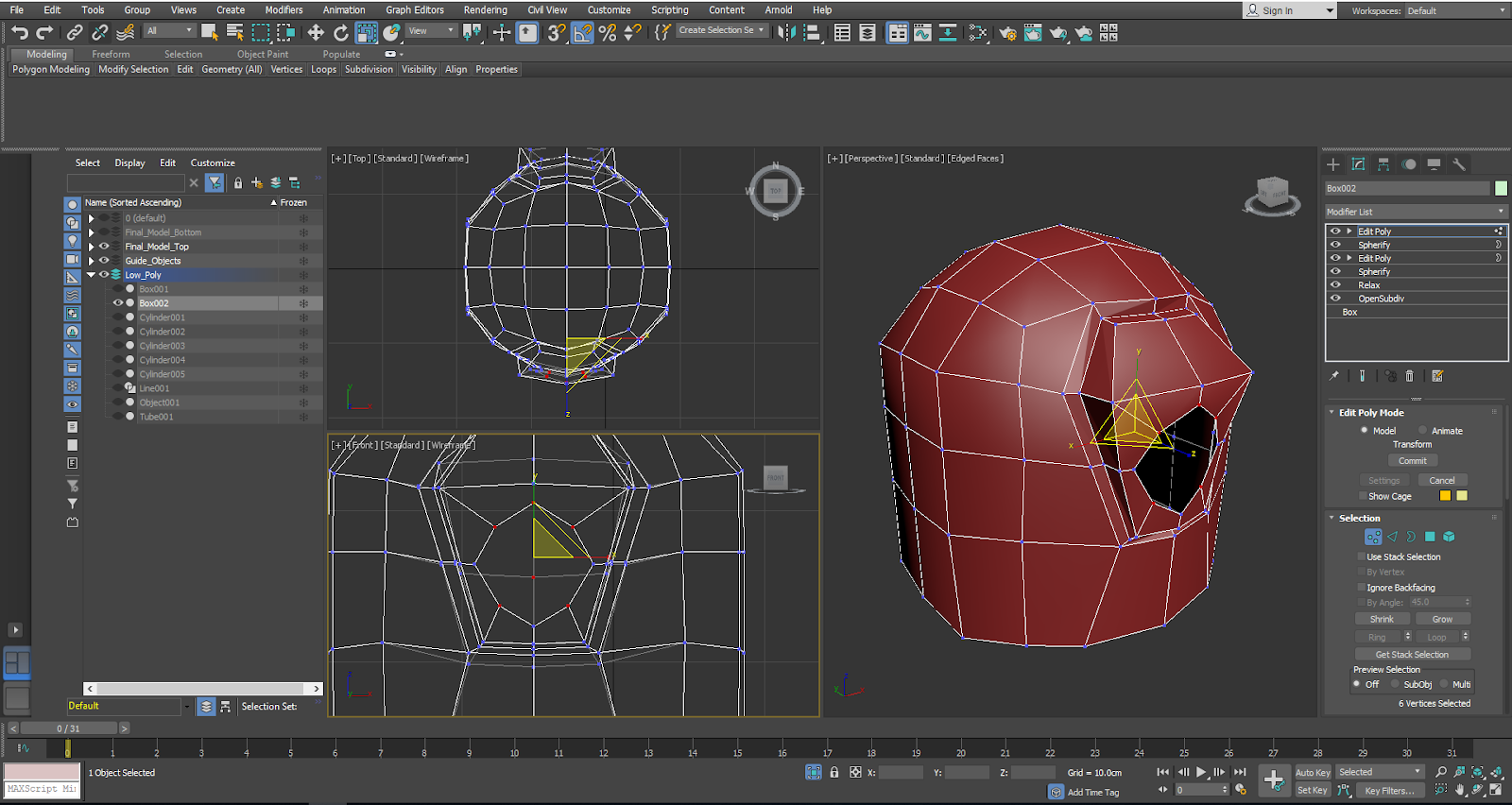Select Vertex sub-object level icon

tap(1373, 537)
